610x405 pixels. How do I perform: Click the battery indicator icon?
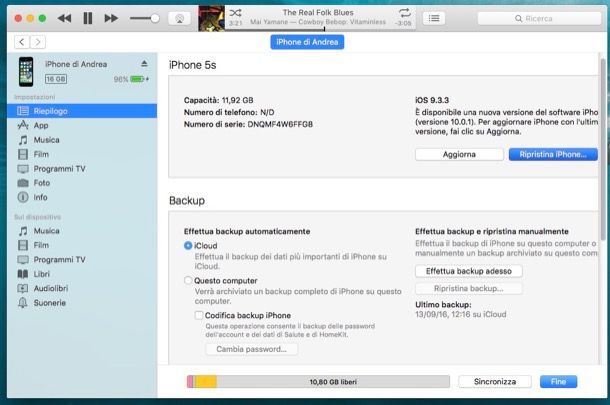pyautogui.click(x=137, y=79)
